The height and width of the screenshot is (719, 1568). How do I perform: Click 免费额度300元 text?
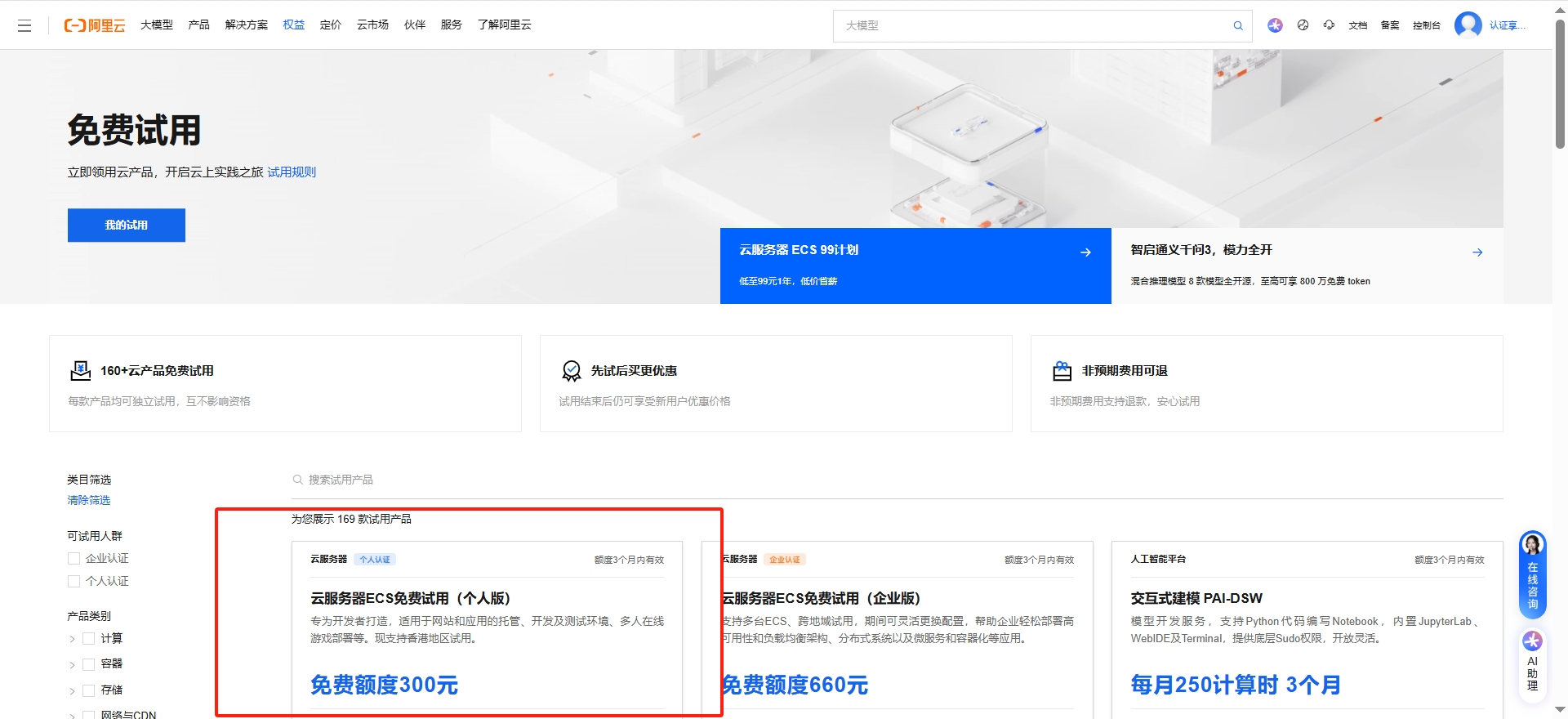coord(385,685)
